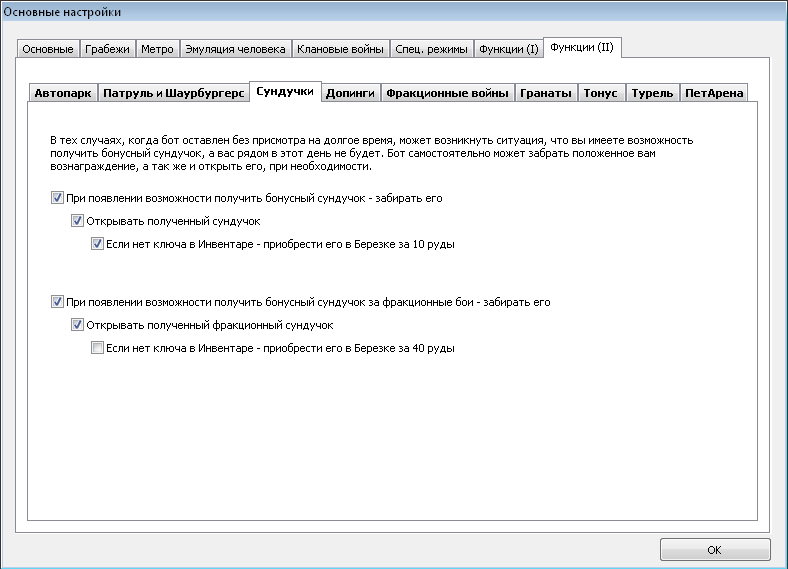Select the Сундучки sub-tab
The height and width of the screenshot is (569, 788).
coord(285,91)
